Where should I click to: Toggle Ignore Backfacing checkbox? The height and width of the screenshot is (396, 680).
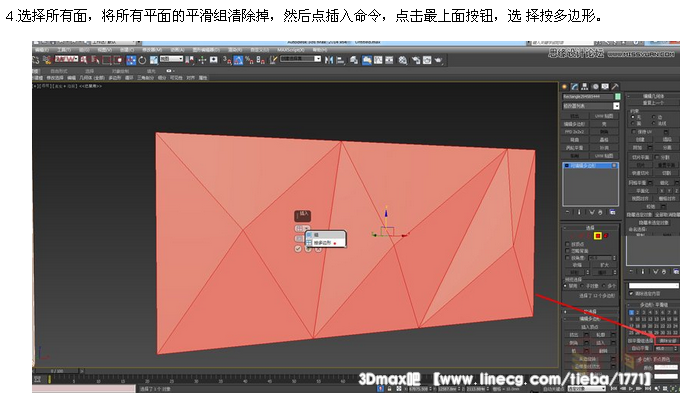click(567, 251)
